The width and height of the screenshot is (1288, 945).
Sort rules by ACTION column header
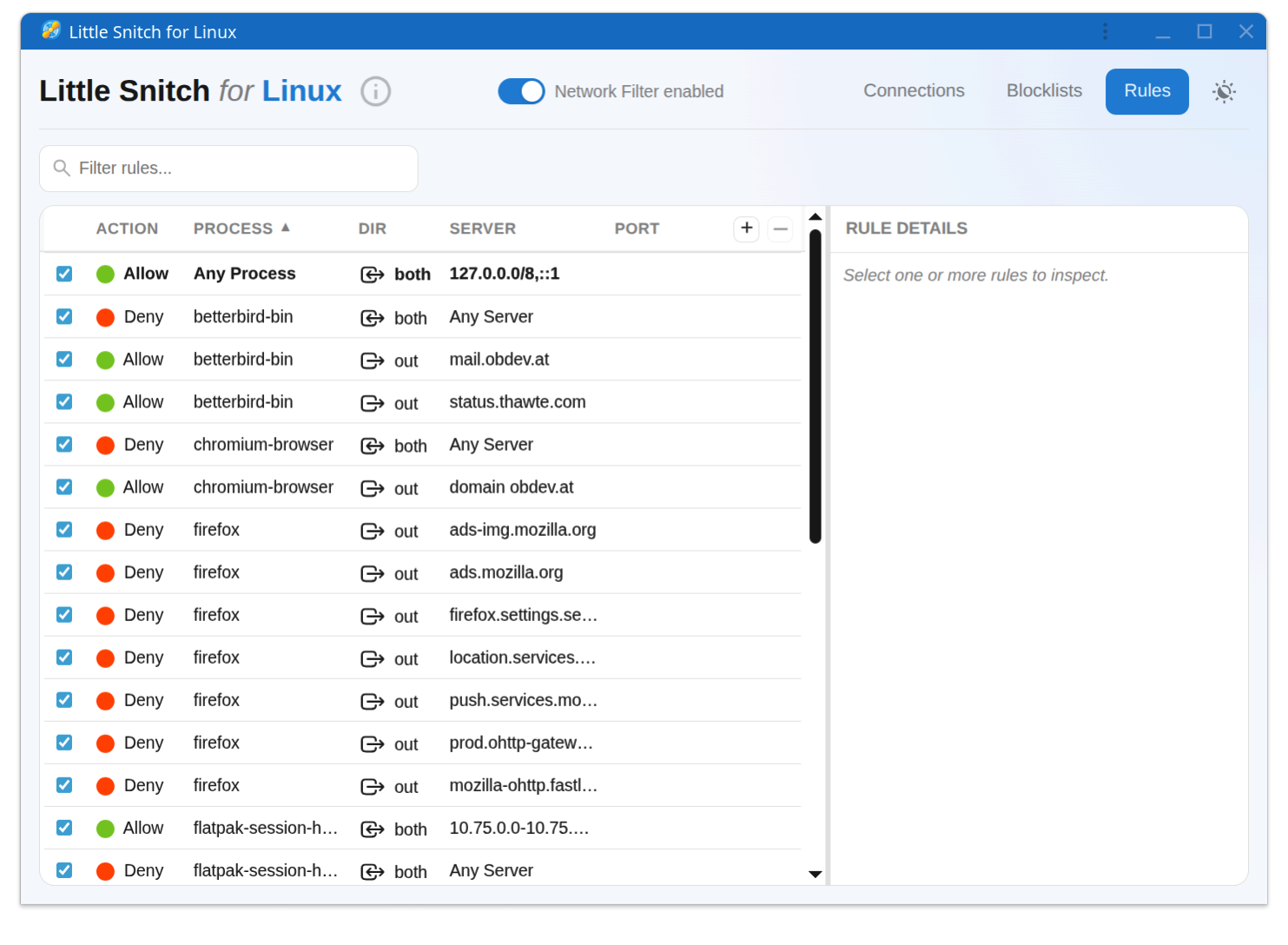coord(127,228)
